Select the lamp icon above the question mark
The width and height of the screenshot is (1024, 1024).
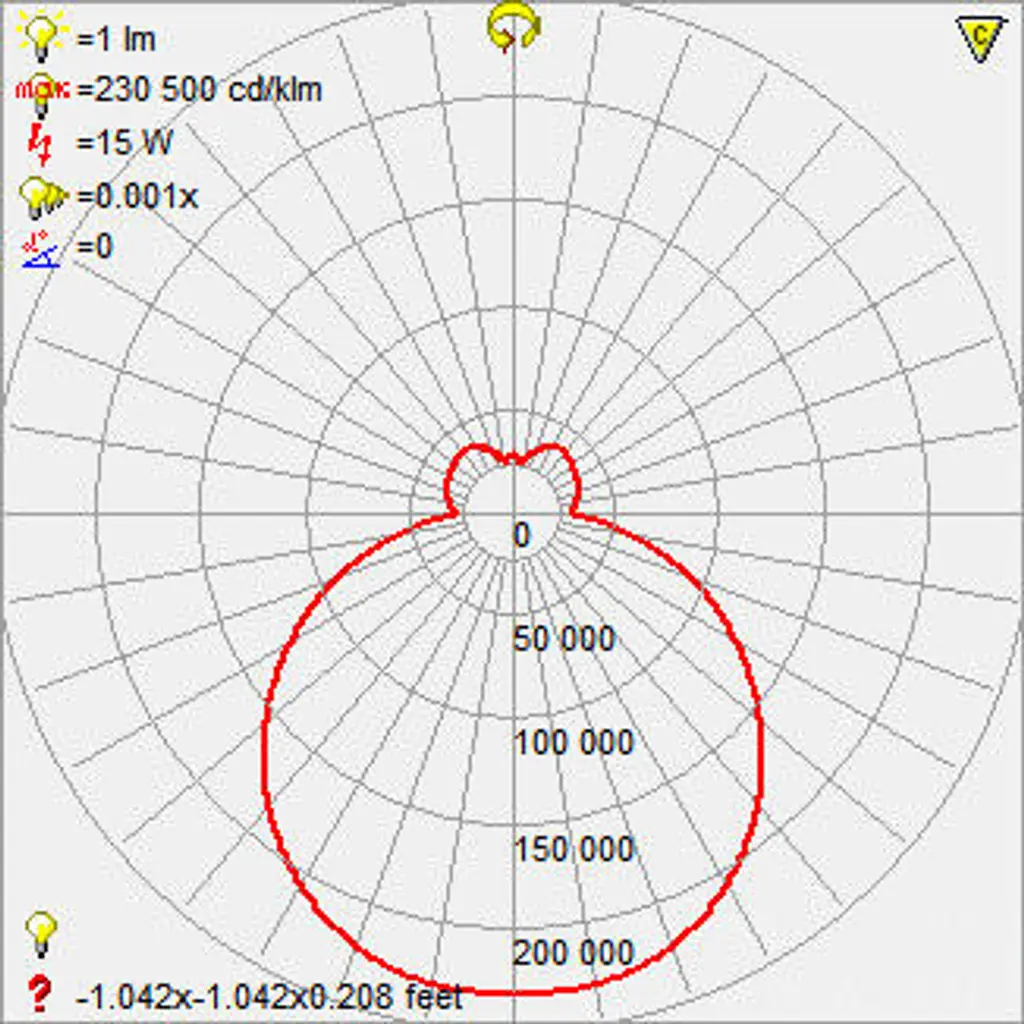(x=41, y=934)
